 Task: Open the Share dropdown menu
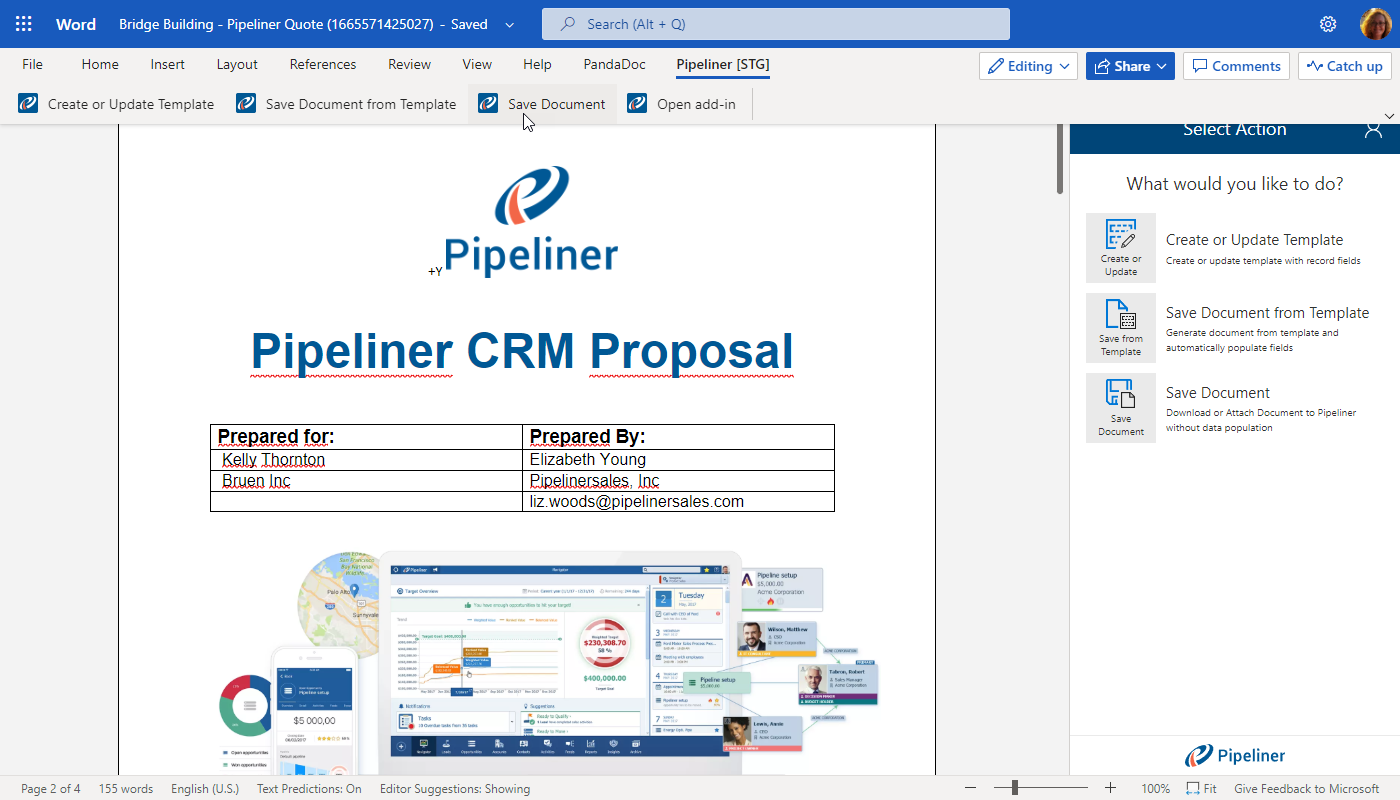coord(1130,66)
